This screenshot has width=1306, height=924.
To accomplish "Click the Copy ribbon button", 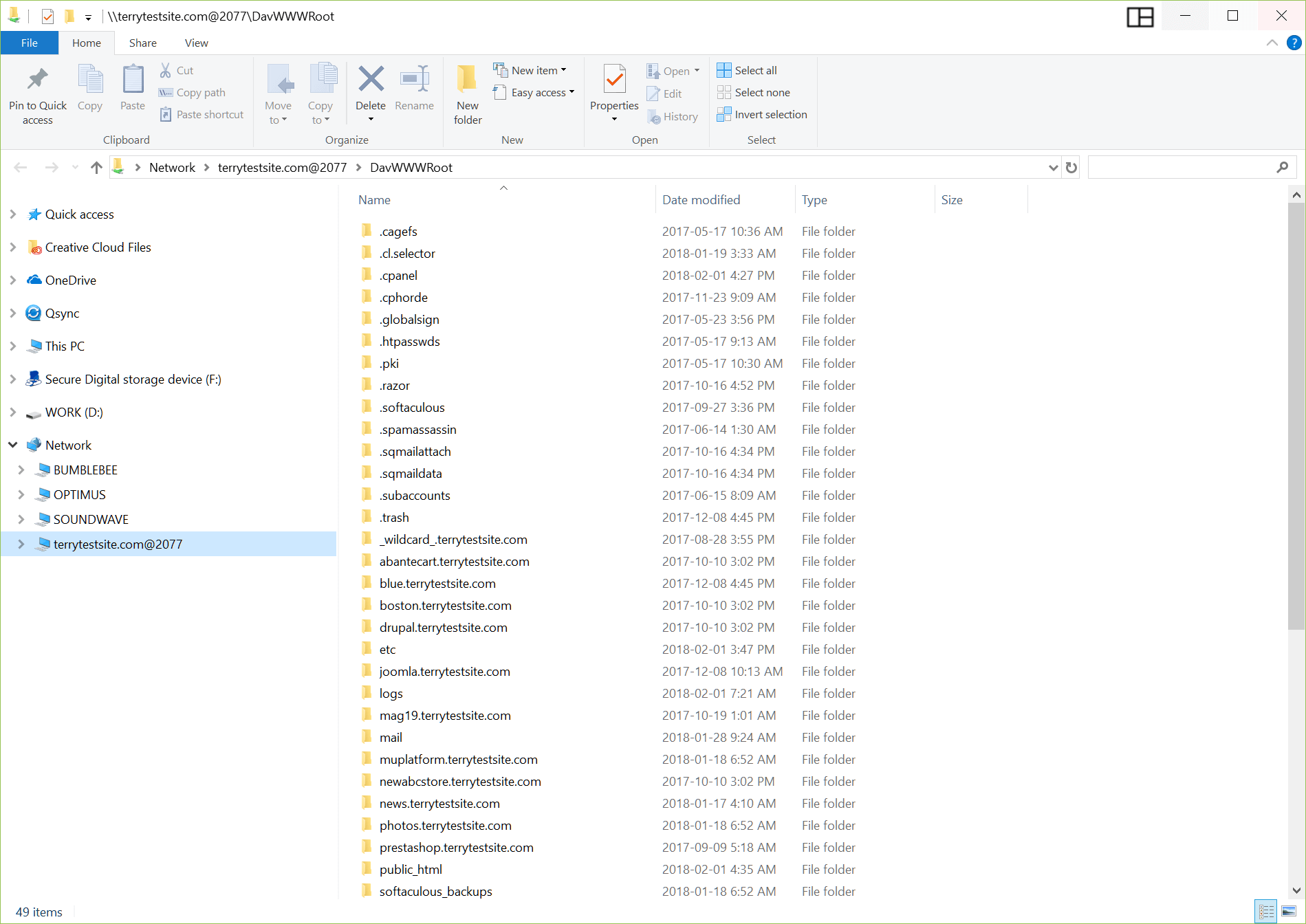I will tap(89, 87).
